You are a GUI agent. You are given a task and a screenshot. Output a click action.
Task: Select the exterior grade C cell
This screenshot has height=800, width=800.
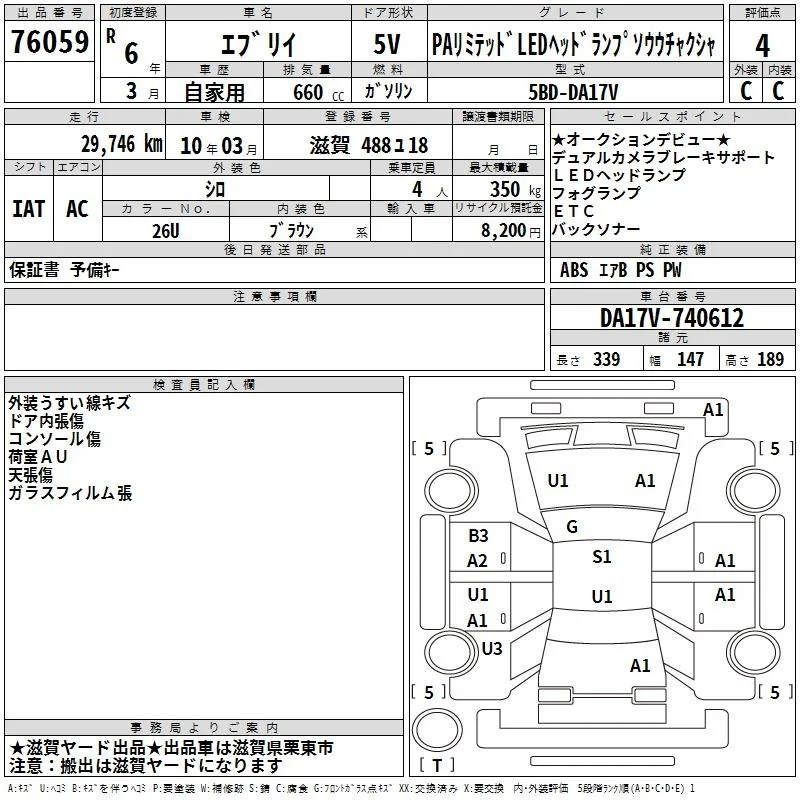pyautogui.click(x=746, y=91)
